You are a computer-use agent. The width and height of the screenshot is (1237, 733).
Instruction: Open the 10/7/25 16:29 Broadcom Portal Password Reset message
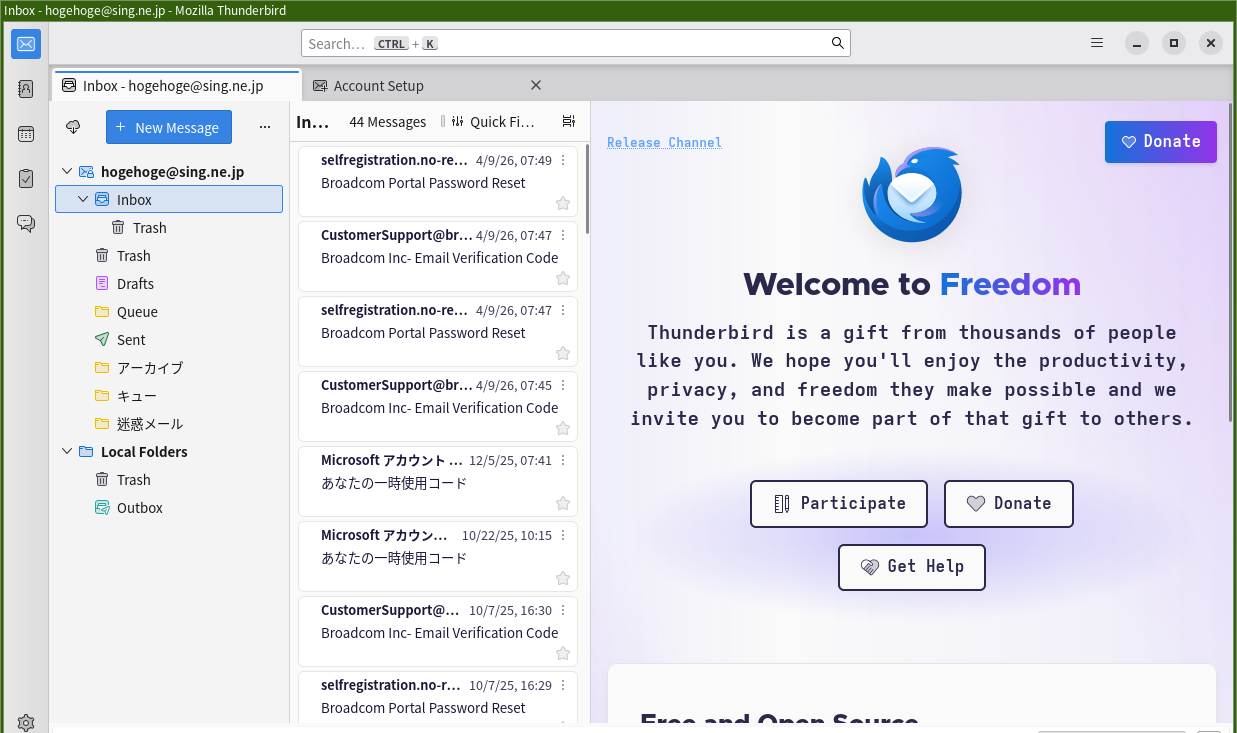pyautogui.click(x=438, y=697)
